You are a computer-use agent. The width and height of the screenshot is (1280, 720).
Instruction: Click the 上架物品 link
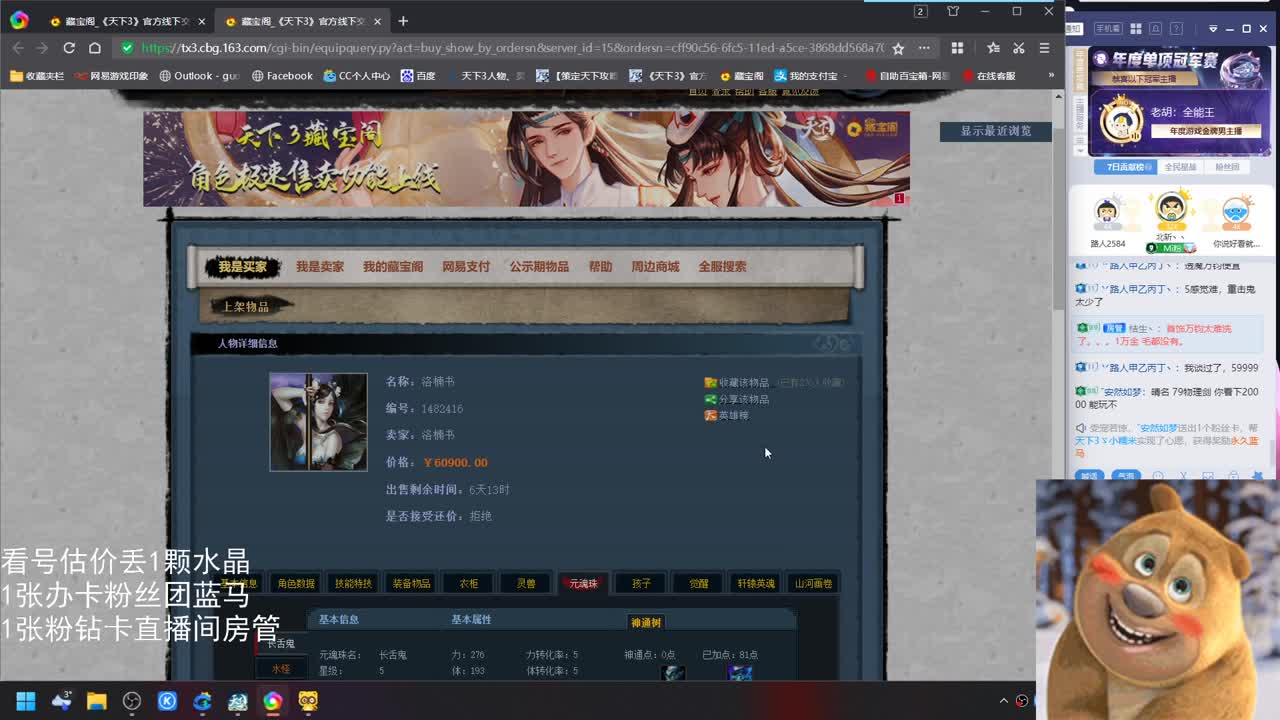[250, 305]
